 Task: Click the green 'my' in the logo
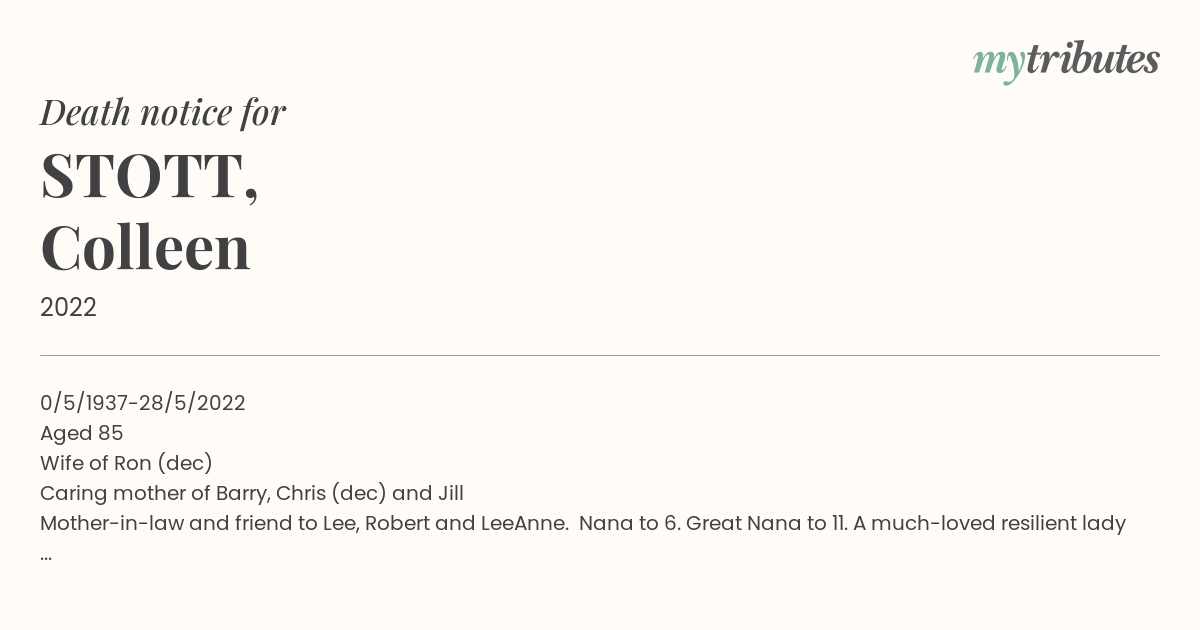(x=998, y=64)
